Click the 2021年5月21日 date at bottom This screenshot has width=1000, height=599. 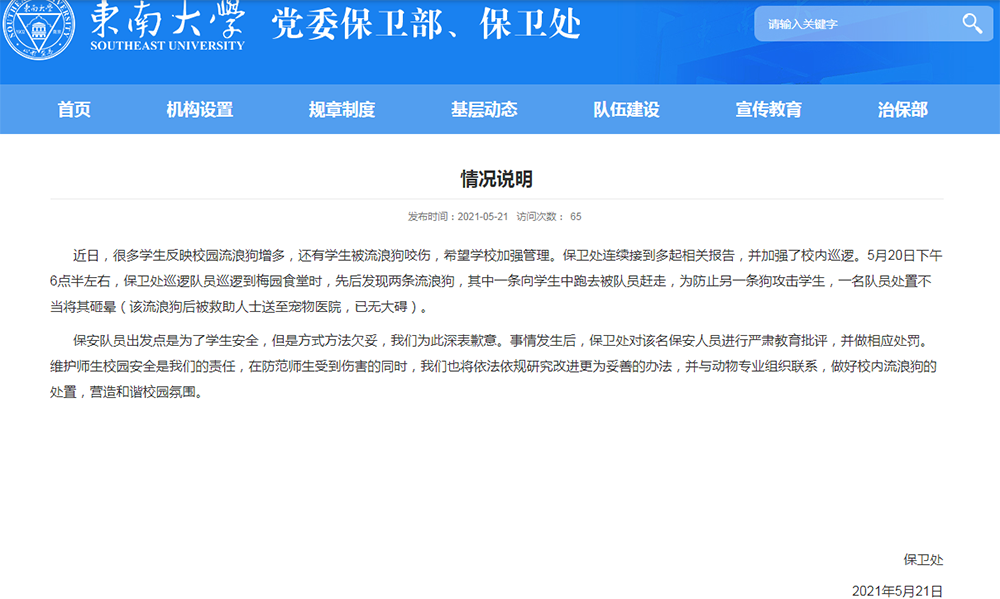tap(897, 590)
